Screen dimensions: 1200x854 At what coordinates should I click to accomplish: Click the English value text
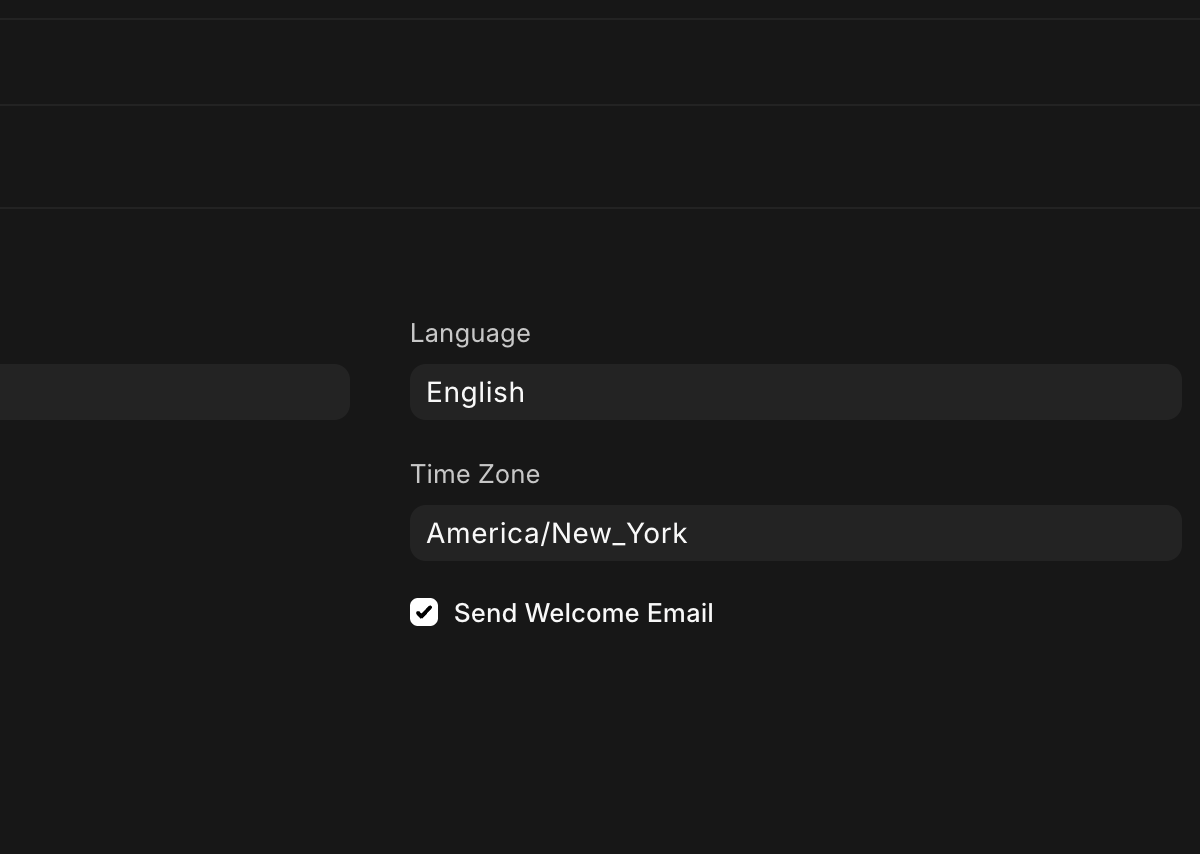[x=475, y=392]
